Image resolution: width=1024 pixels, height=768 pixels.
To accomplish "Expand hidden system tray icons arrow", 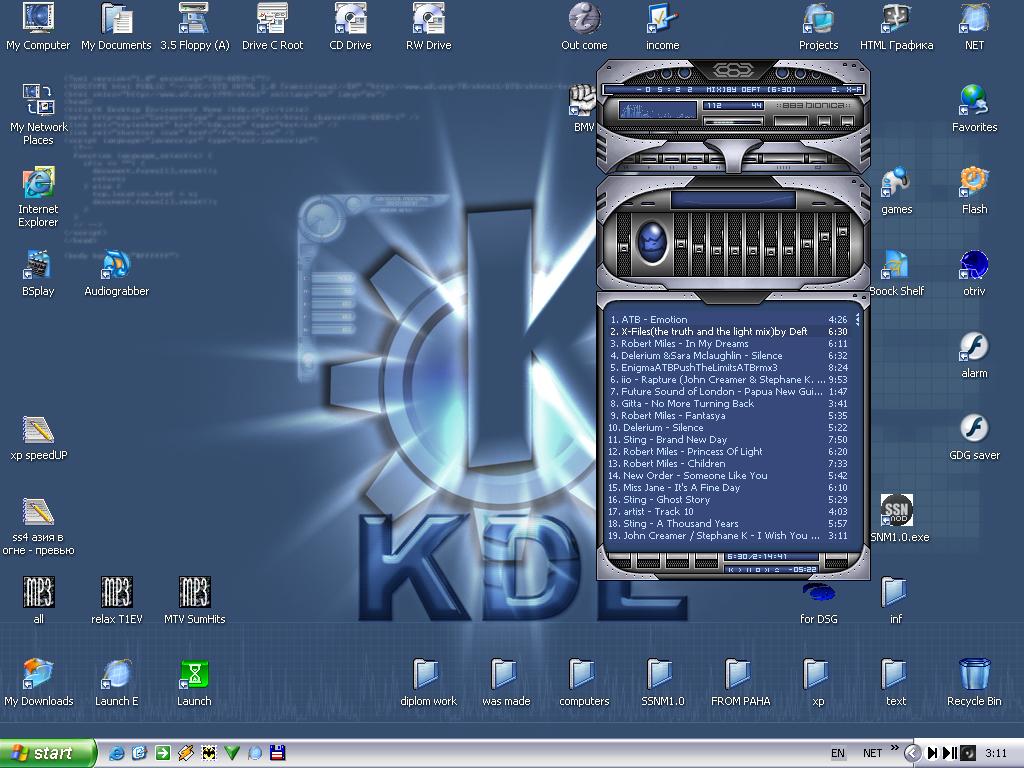I will click(912, 753).
